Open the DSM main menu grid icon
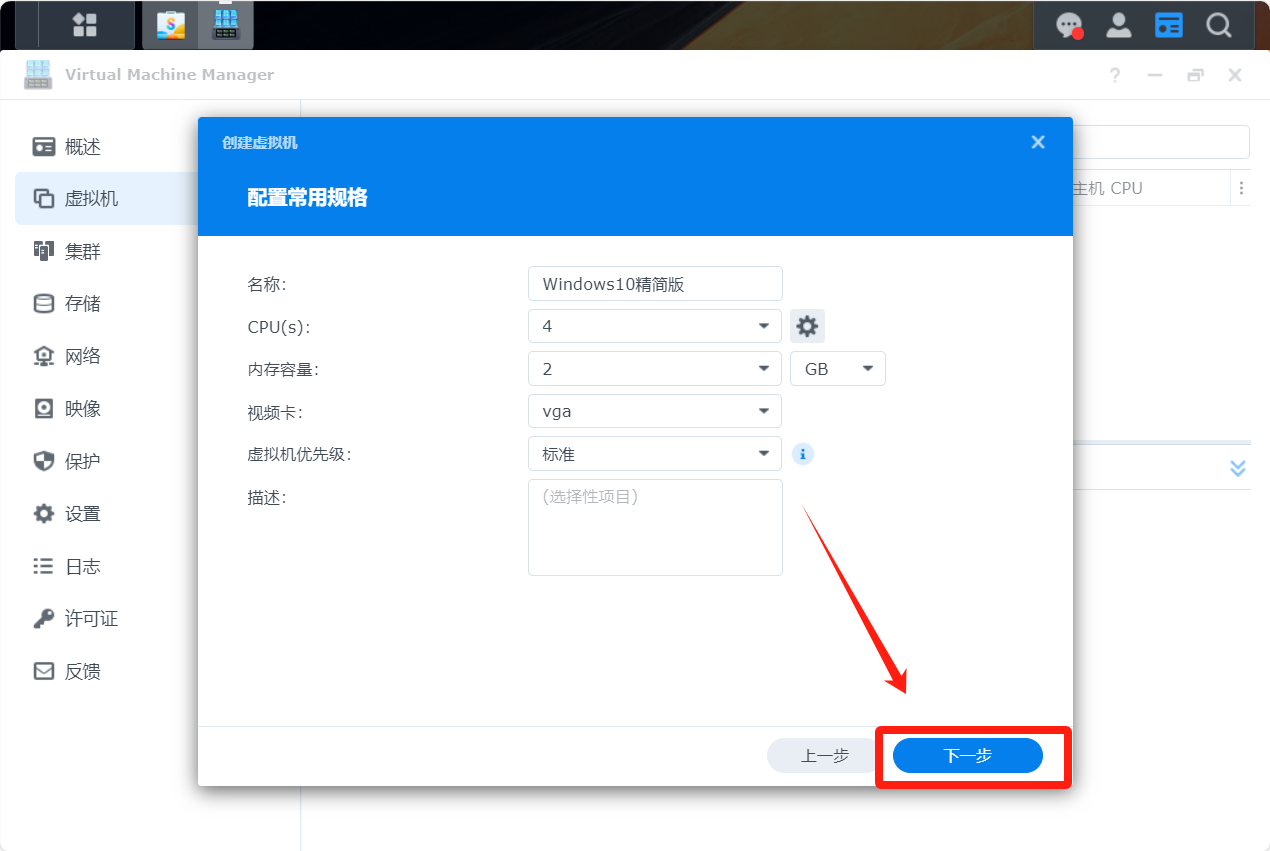Screen dimensions: 1270x851 [x=85, y=25]
